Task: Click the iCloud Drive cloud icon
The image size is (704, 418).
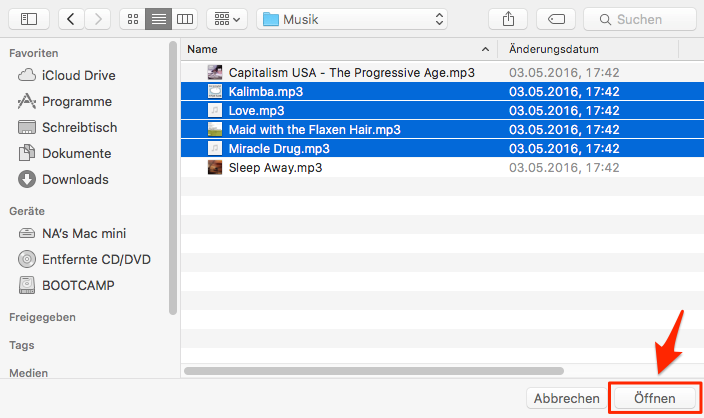Action: 27,75
